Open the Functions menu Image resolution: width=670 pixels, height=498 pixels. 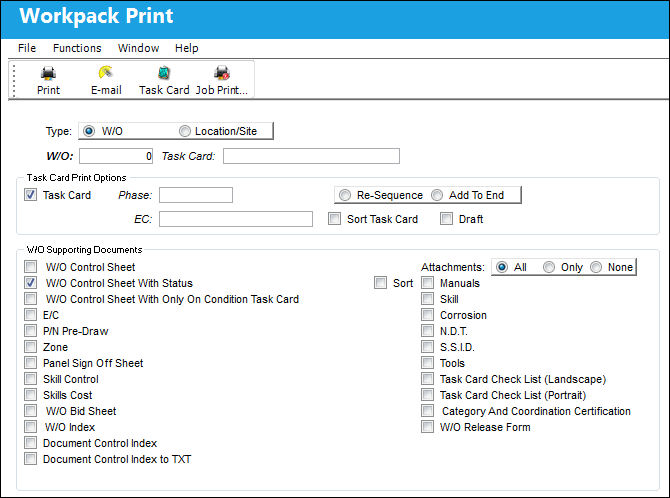[x=77, y=48]
